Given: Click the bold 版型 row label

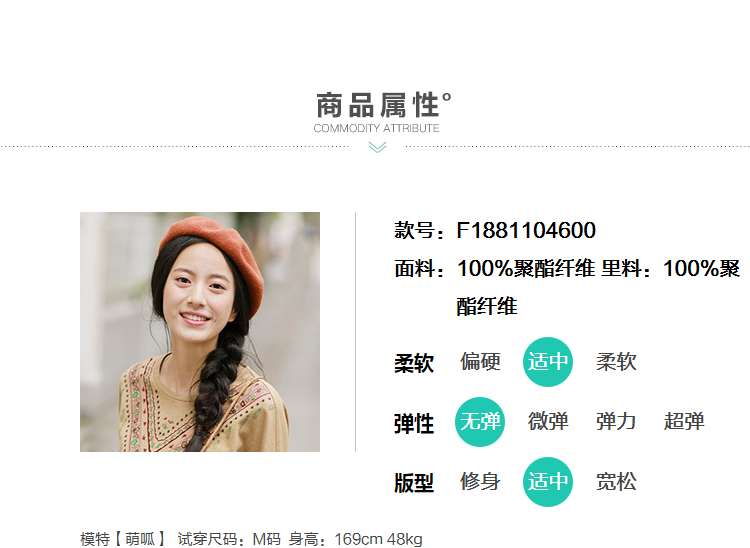Looking at the screenshot, I should [x=414, y=483].
